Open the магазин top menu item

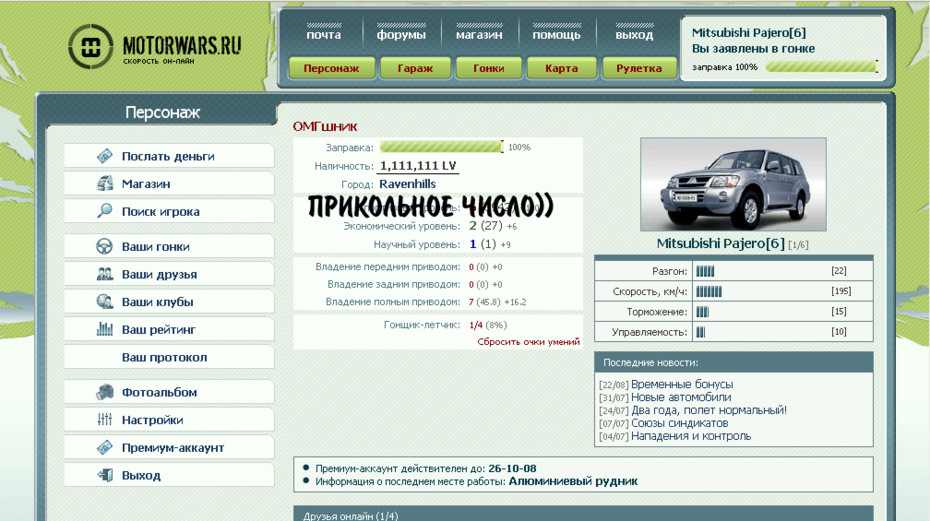479,34
